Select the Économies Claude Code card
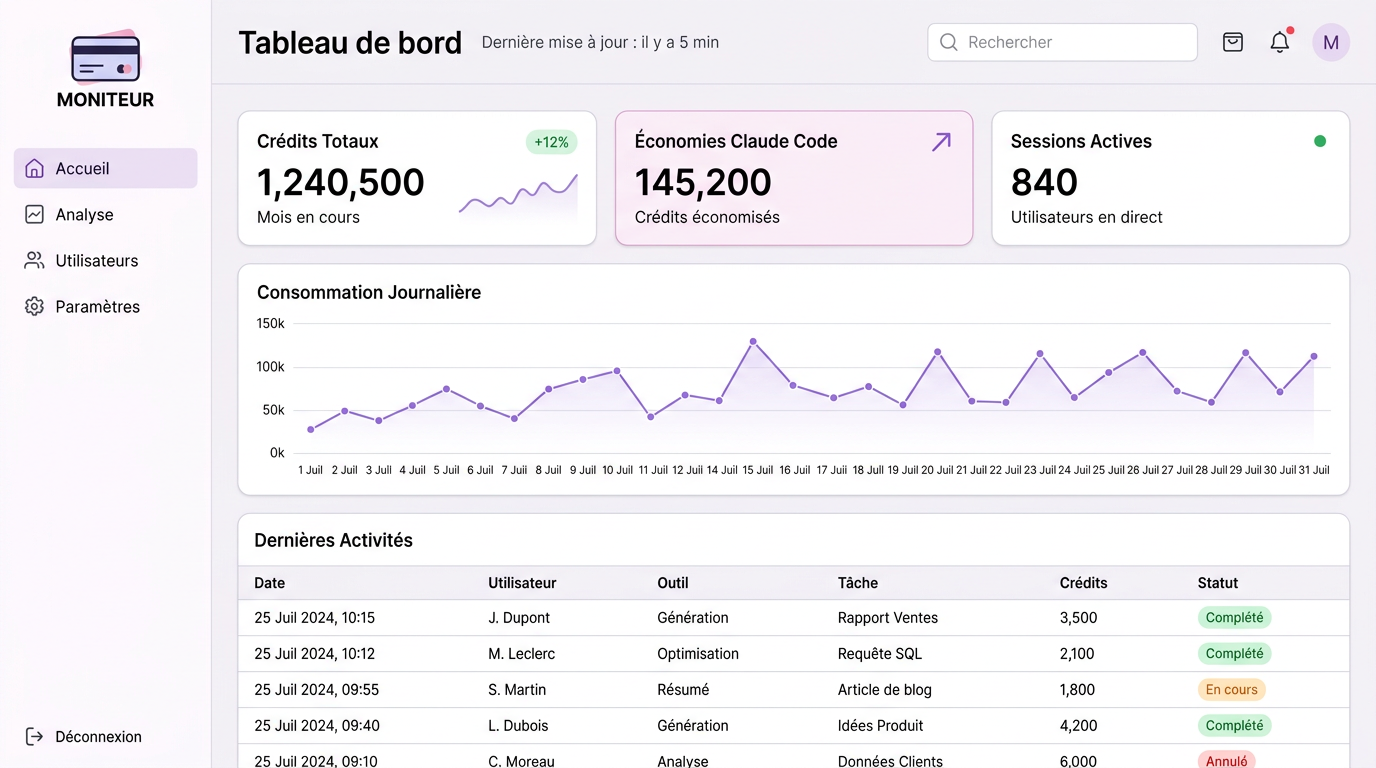 794,178
